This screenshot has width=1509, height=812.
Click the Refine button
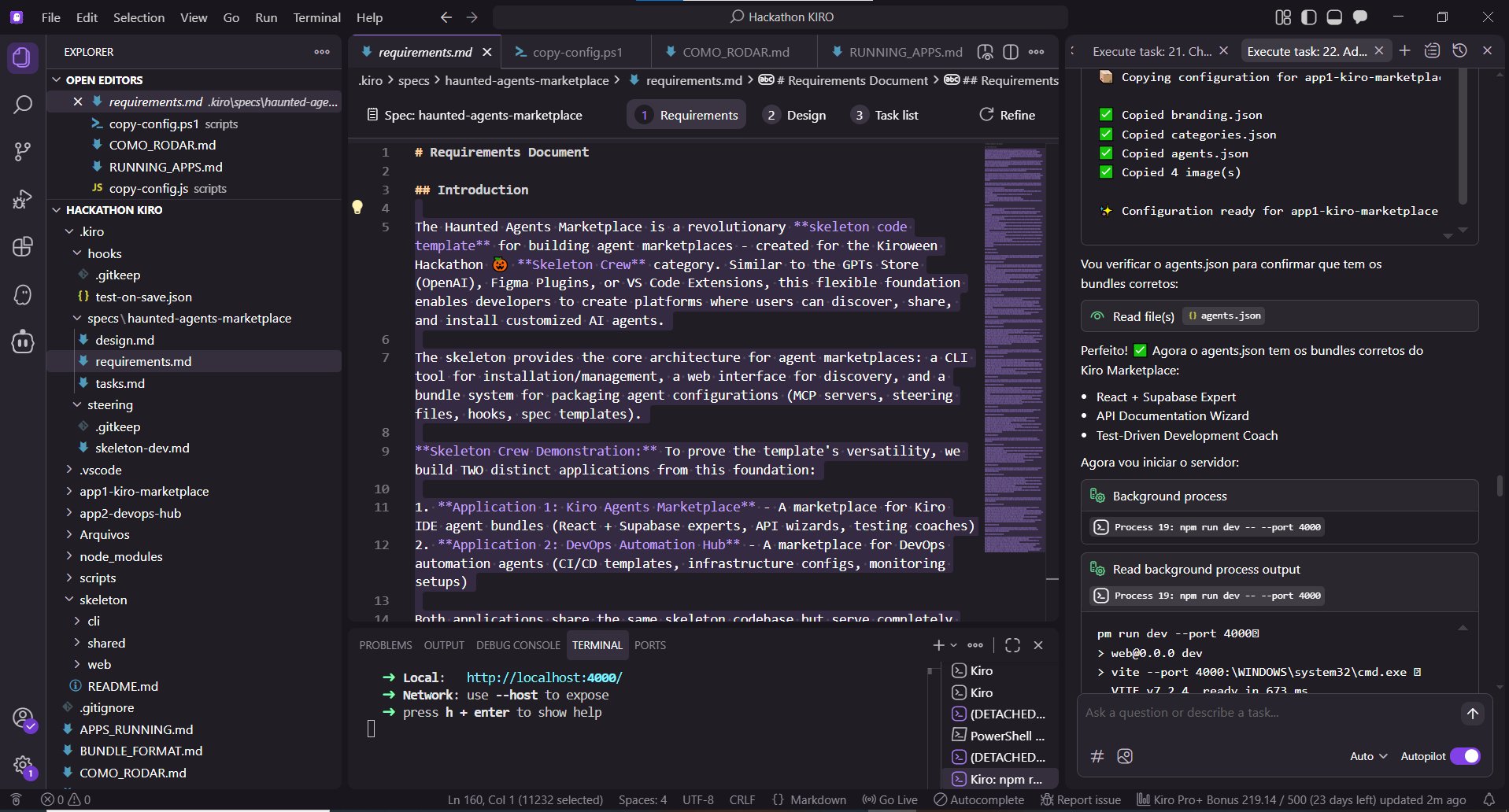click(x=1008, y=115)
